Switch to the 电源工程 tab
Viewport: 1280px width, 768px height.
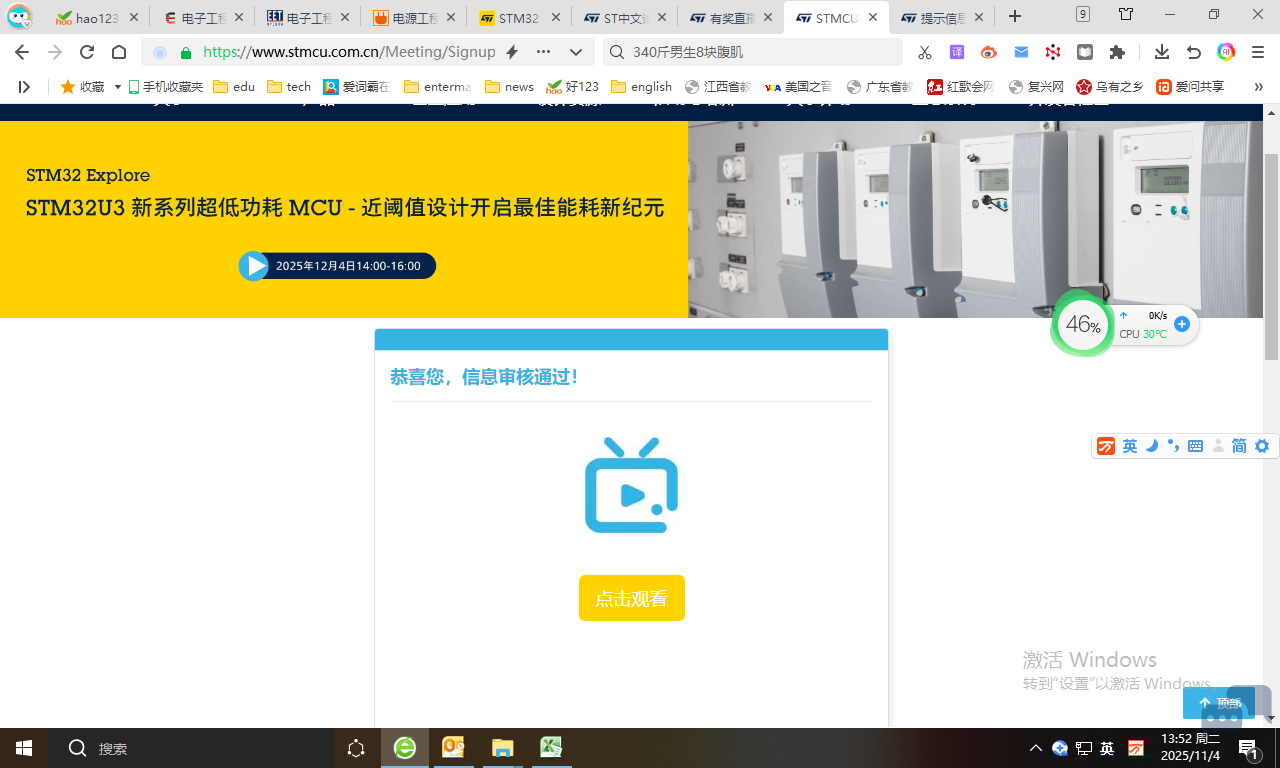point(413,18)
